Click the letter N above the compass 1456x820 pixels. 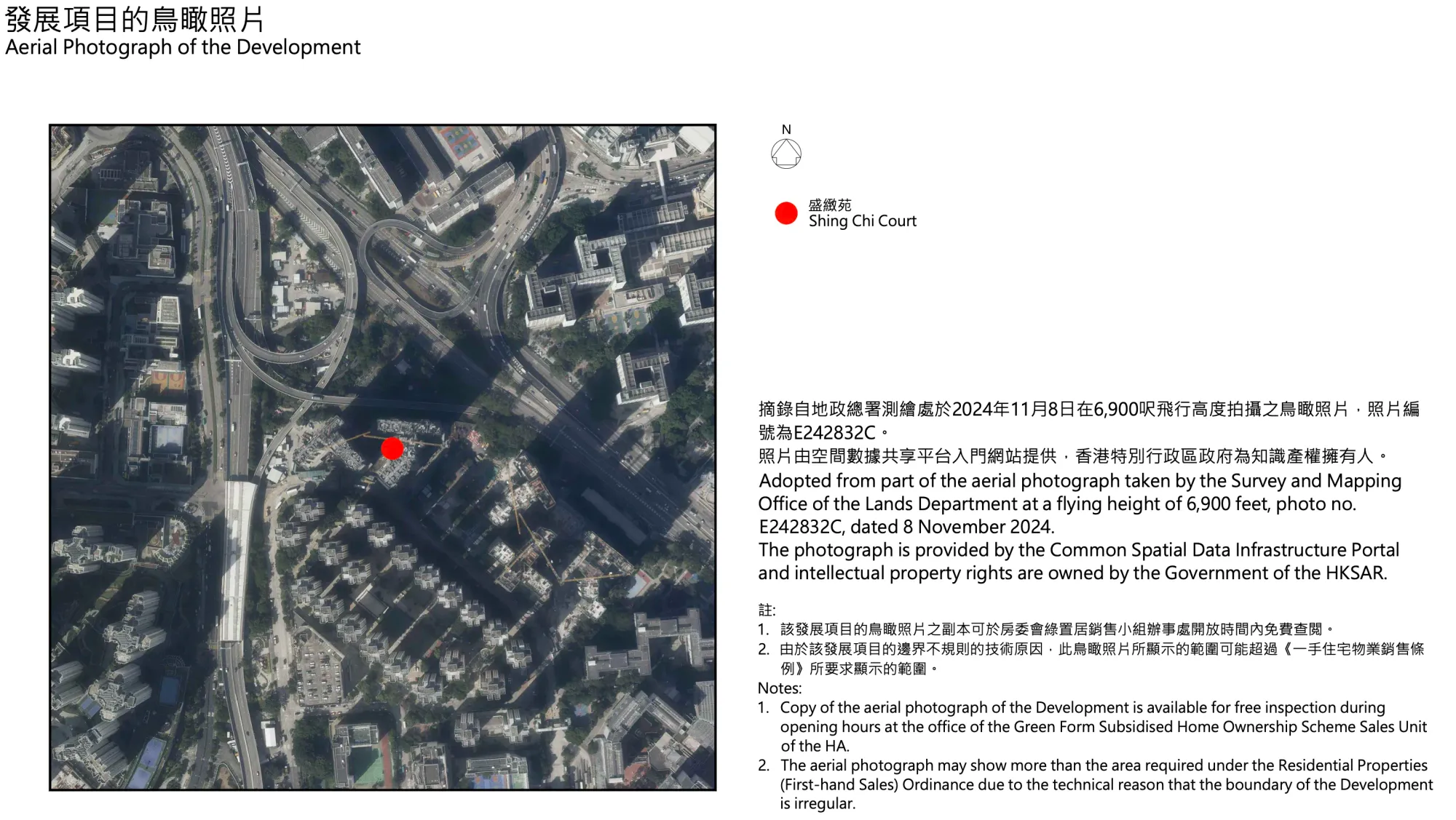pyautogui.click(x=786, y=130)
